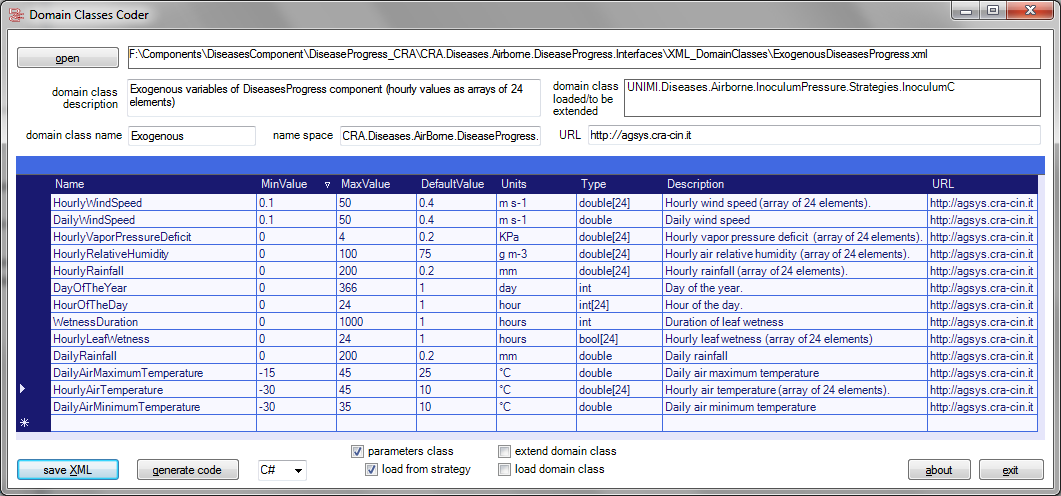Image resolution: width=1061 pixels, height=496 pixels.
Task: Click the name space field
Action: tap(440, 135)
